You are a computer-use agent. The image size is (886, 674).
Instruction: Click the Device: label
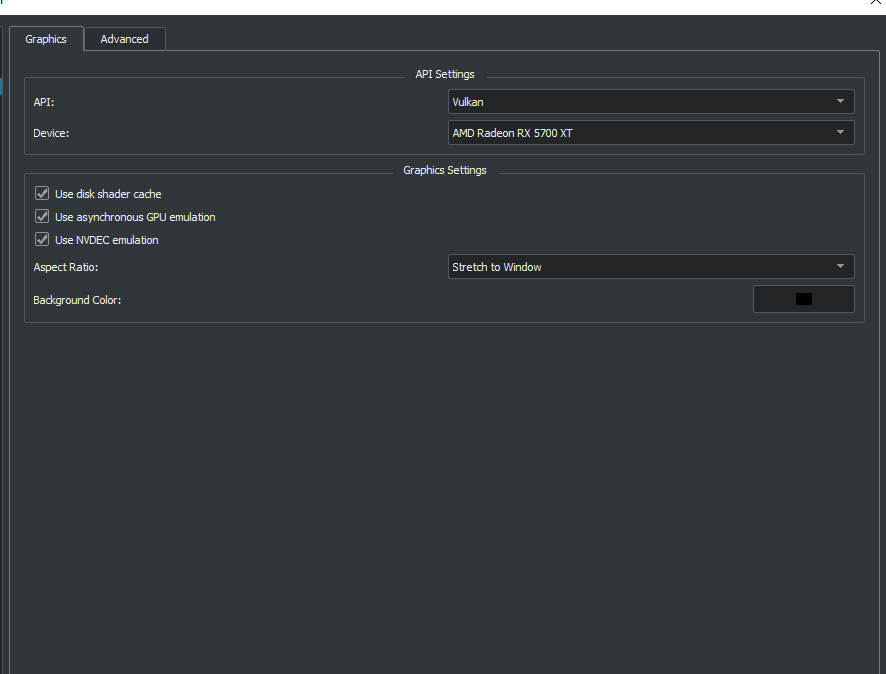(51, 133)
